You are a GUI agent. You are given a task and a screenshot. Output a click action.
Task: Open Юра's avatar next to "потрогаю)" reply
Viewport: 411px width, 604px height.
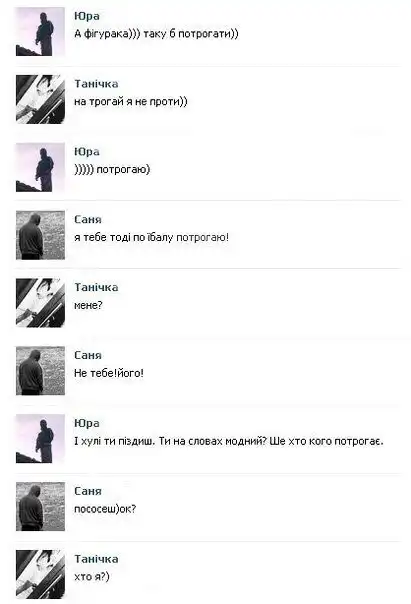[x=40, y=167]
